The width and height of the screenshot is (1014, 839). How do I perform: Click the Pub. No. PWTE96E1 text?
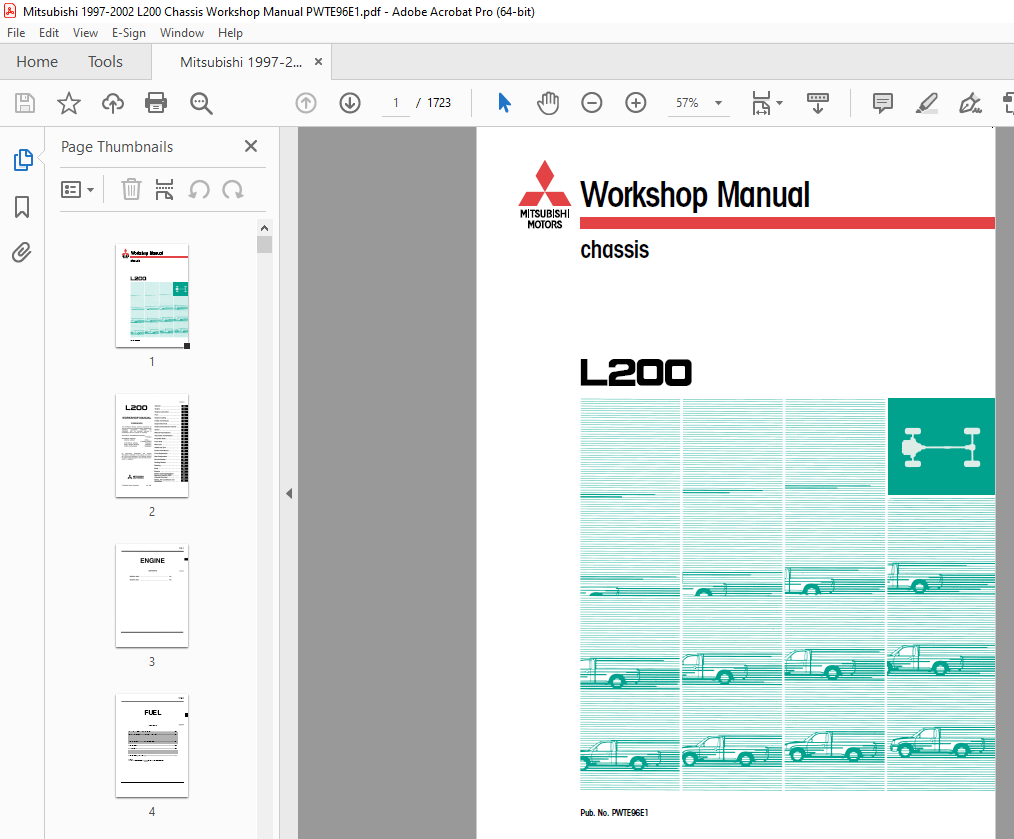click(614, 812)
